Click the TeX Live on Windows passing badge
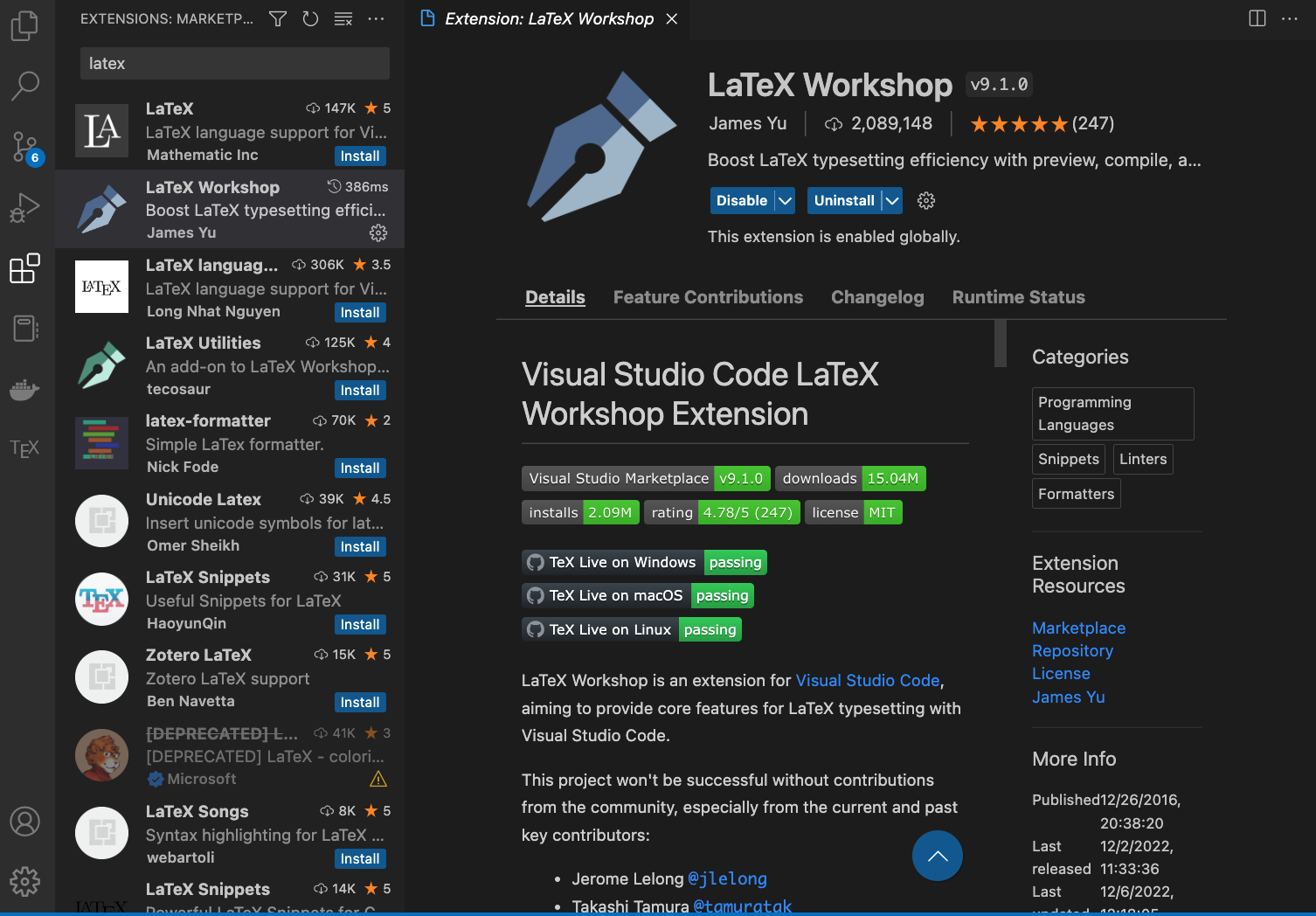The height and width of the screenshot is (916, 1316). pyautogui.click(x=644, y=562)
